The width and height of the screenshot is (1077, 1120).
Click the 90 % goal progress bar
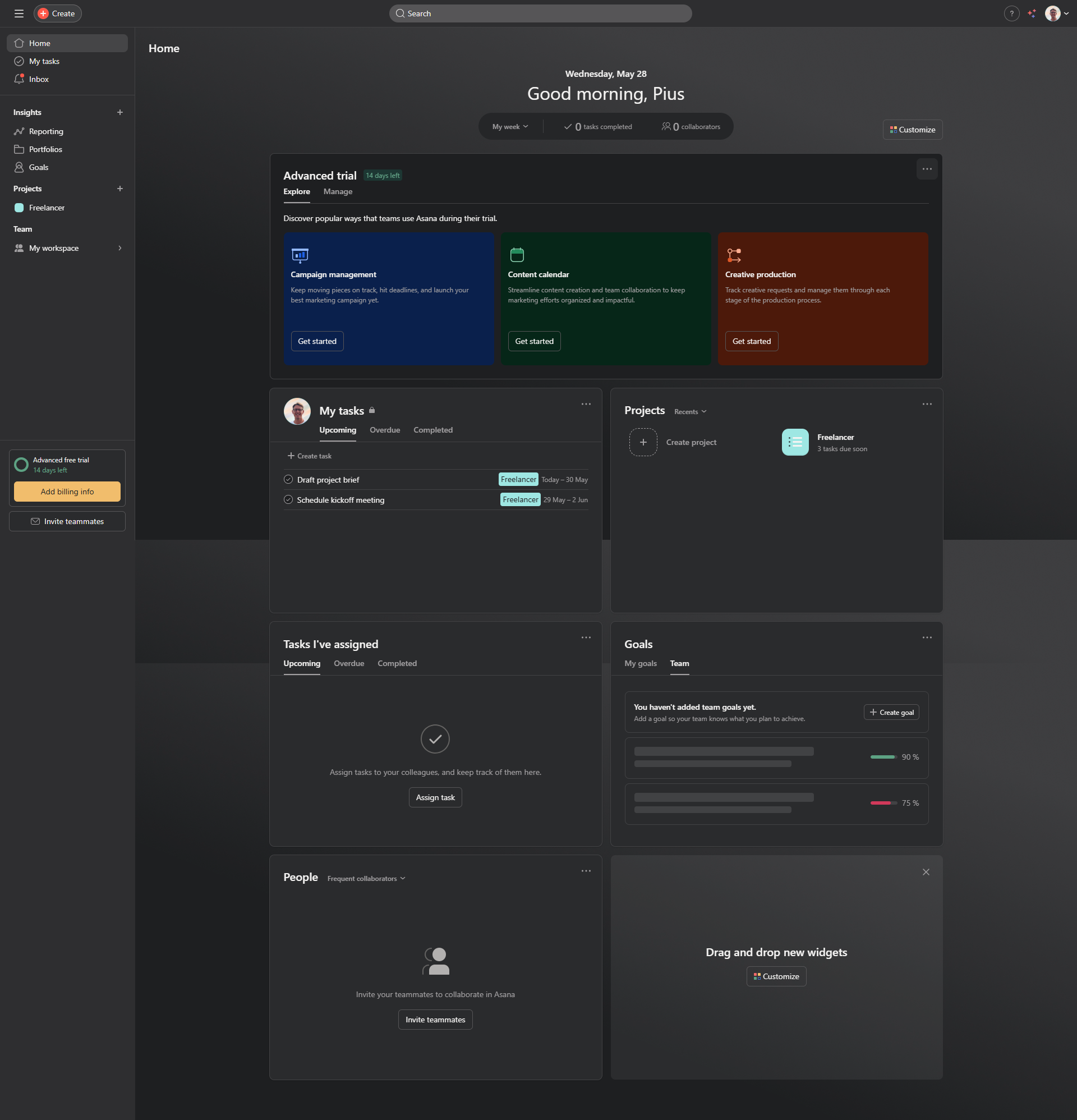point(883,757)
